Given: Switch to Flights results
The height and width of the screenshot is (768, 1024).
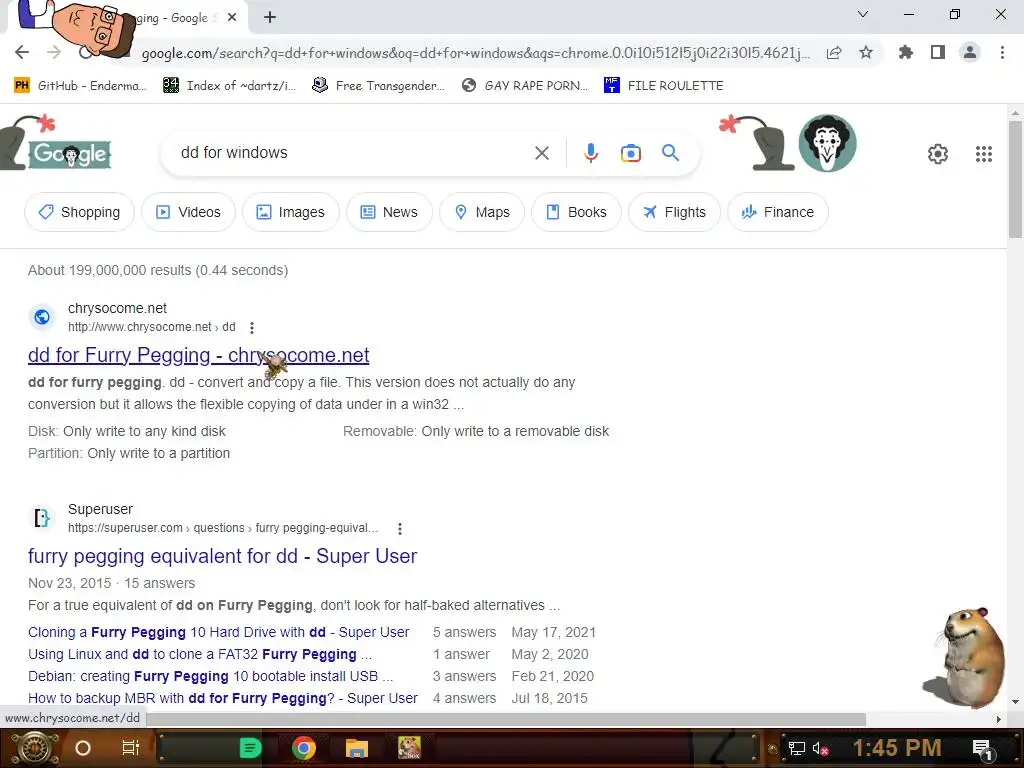Looking at the screenshot, I should point(675,212).
